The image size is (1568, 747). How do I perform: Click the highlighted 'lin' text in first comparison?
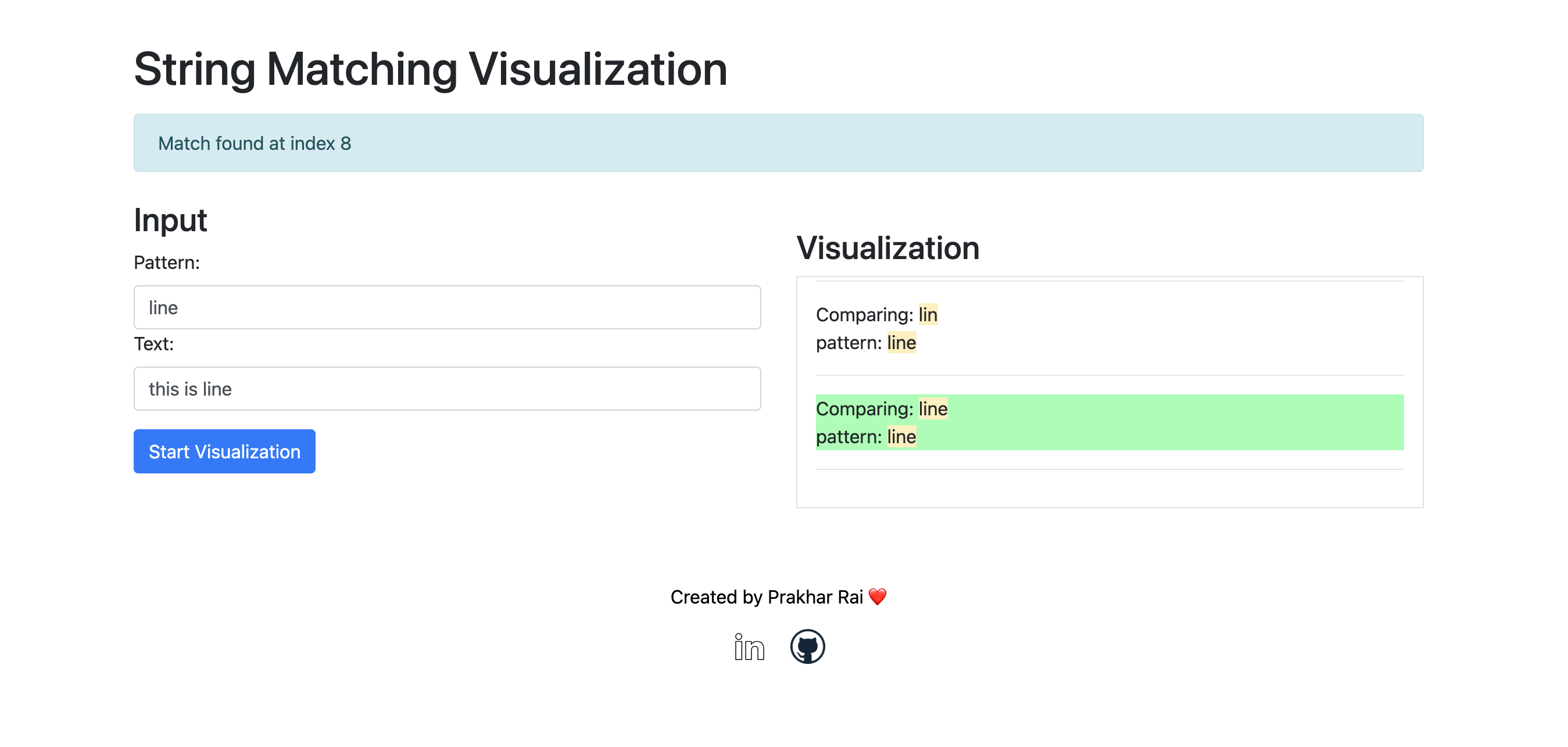coord(928,314)
